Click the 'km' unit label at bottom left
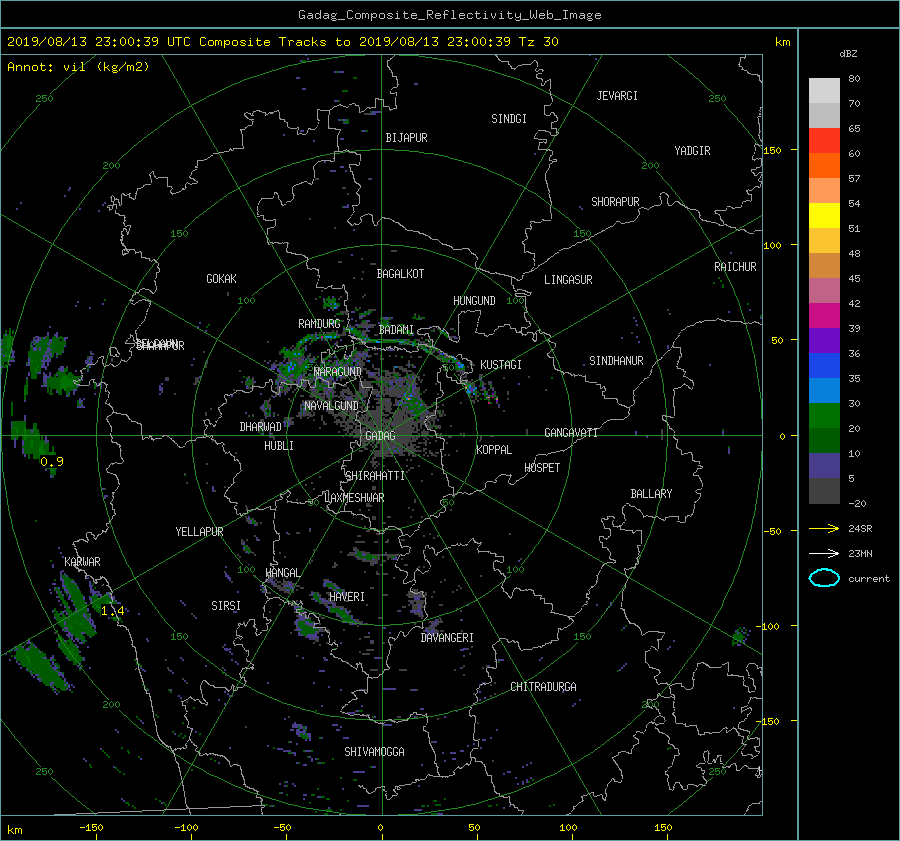The width and height of the screenshot is (900, 841). click(x=14, y=830)
